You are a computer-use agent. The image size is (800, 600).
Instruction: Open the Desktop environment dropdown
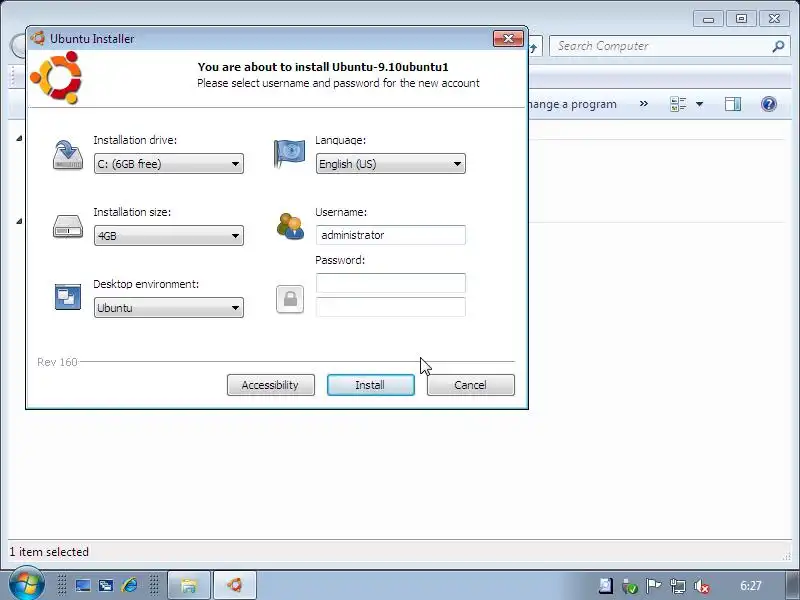168,308
